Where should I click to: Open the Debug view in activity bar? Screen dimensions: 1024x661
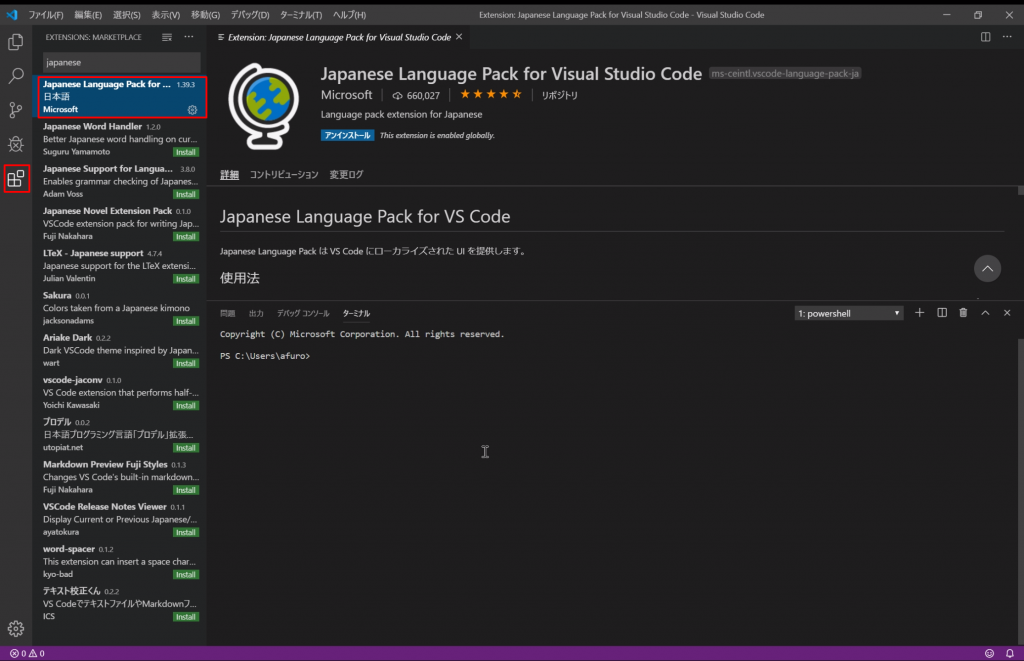pyautogui.click(x=16, y=144)
